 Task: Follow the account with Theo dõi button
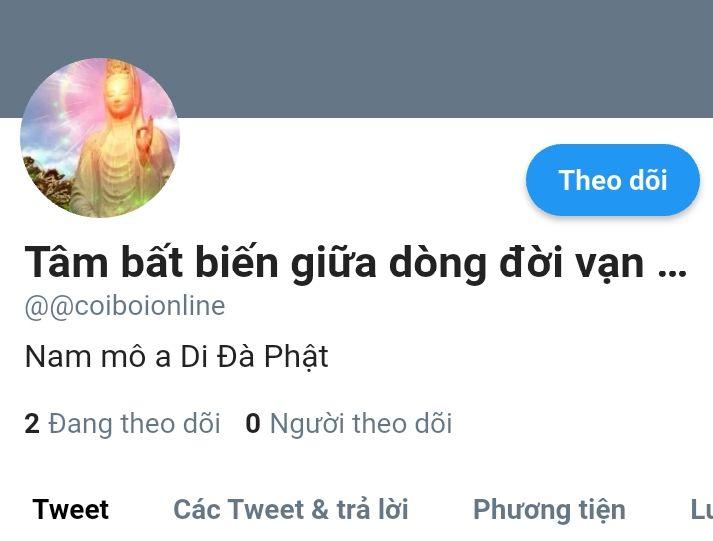click(x=613, y=180)
